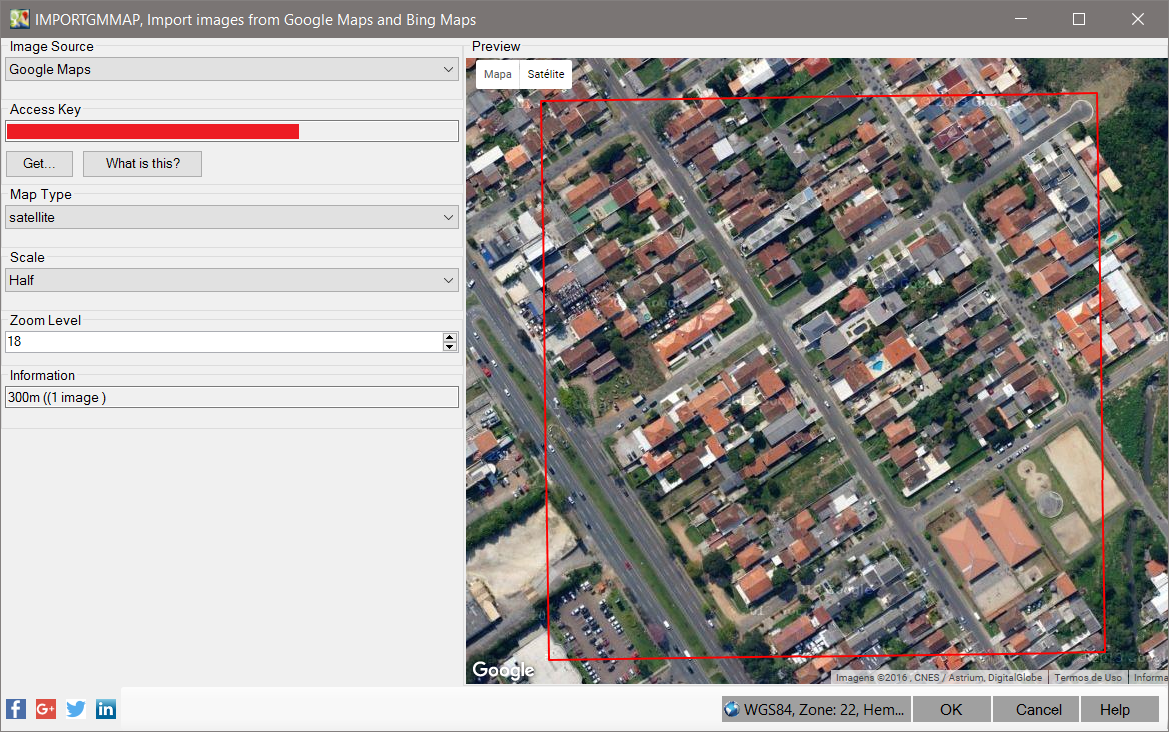The width and height of the screenshot is (1169, 732).
Task: Open the WGS84 Zone 22 coordinate system selector
Action: click(815, 709)
